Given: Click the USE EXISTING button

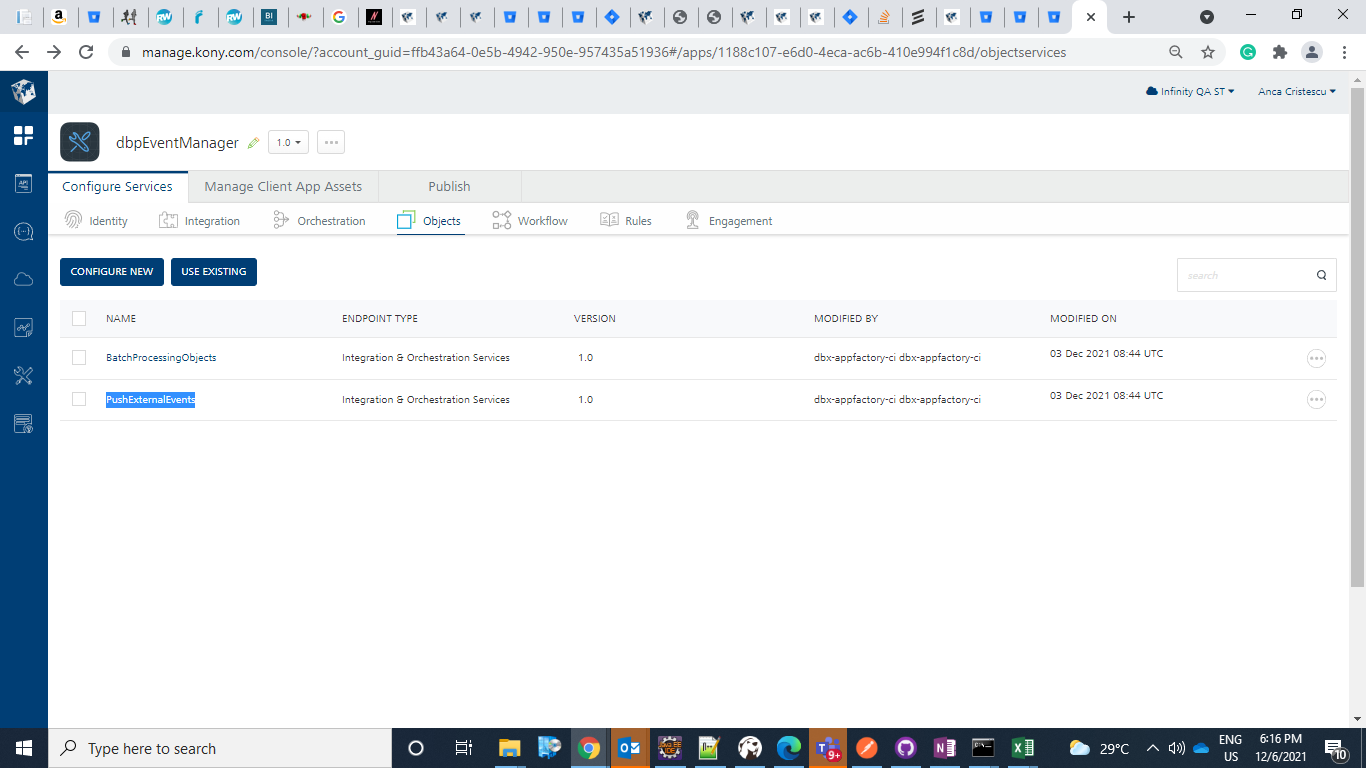Looking at the screenshot, I should click(214, 272).
